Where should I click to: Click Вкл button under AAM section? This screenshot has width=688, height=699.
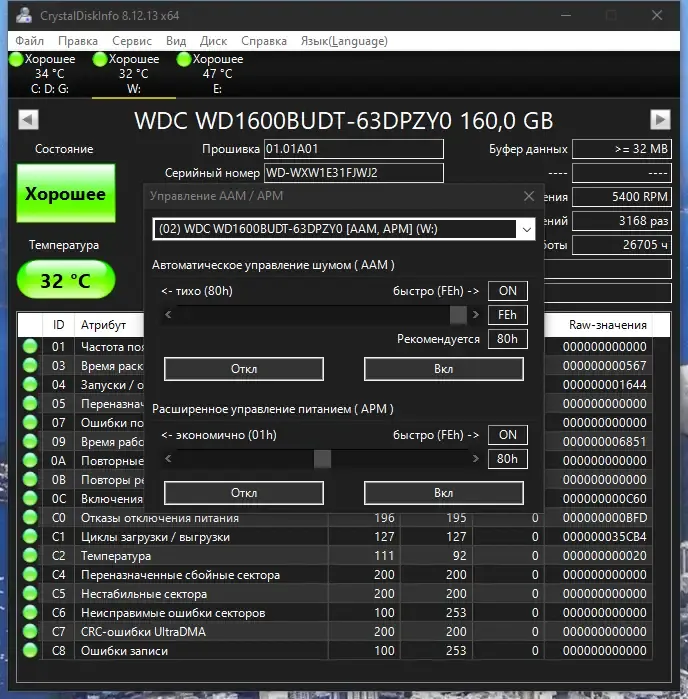coord(444,369)
